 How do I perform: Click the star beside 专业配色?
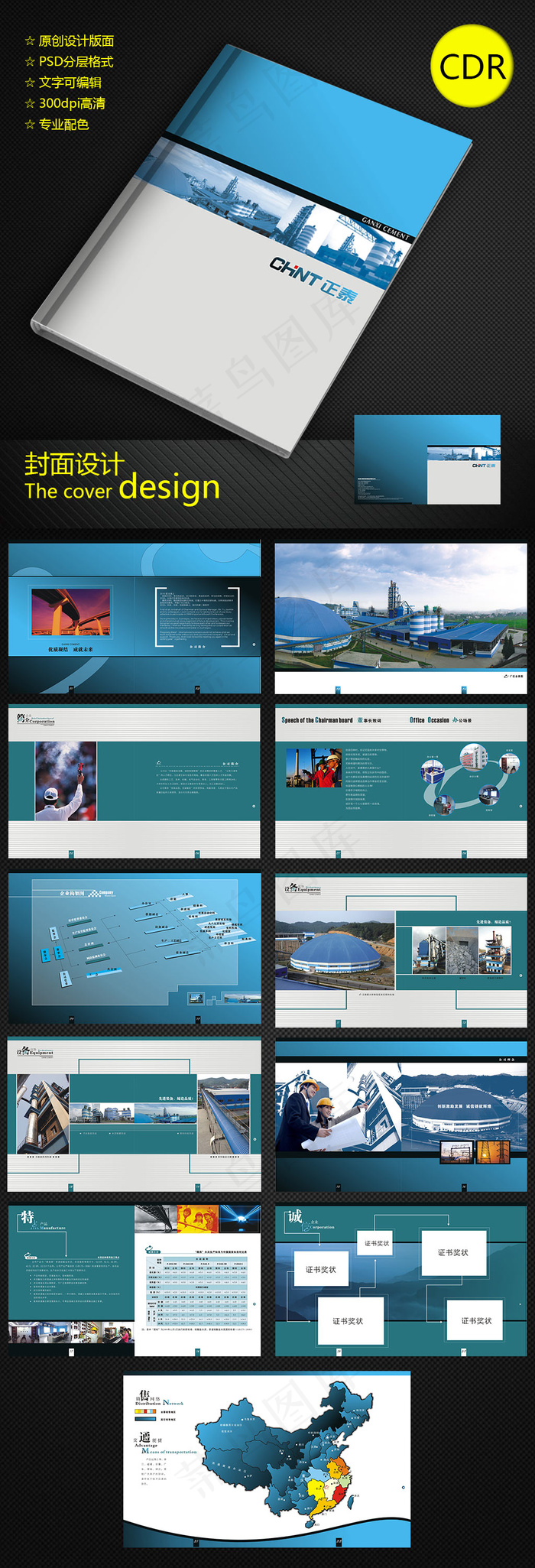(30, 125)
